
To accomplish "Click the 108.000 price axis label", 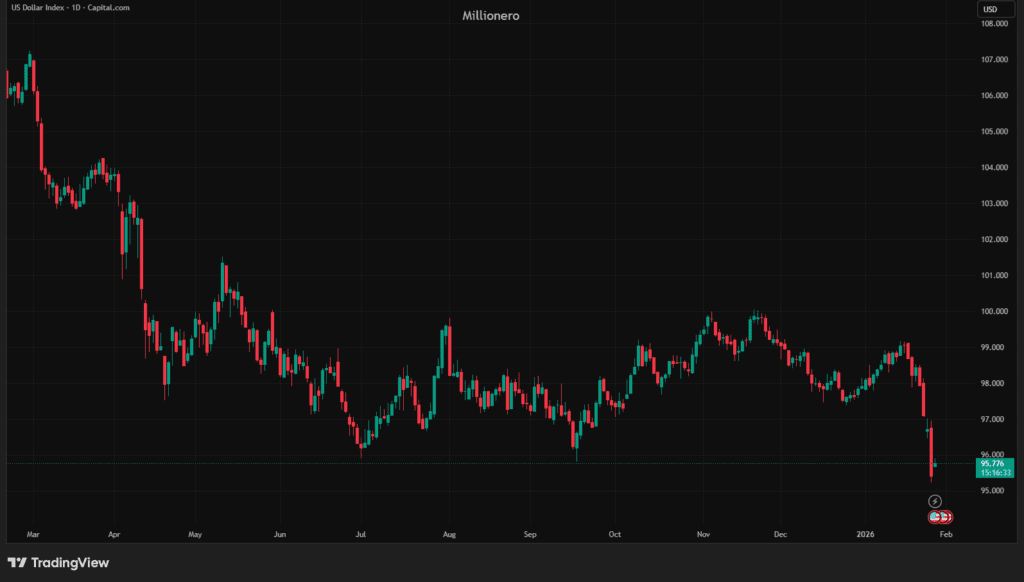I will point(992,24).
